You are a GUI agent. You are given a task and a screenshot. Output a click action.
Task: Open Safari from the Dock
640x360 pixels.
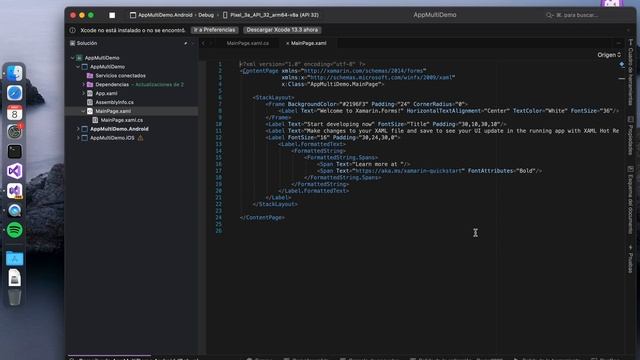click(15, 93)
